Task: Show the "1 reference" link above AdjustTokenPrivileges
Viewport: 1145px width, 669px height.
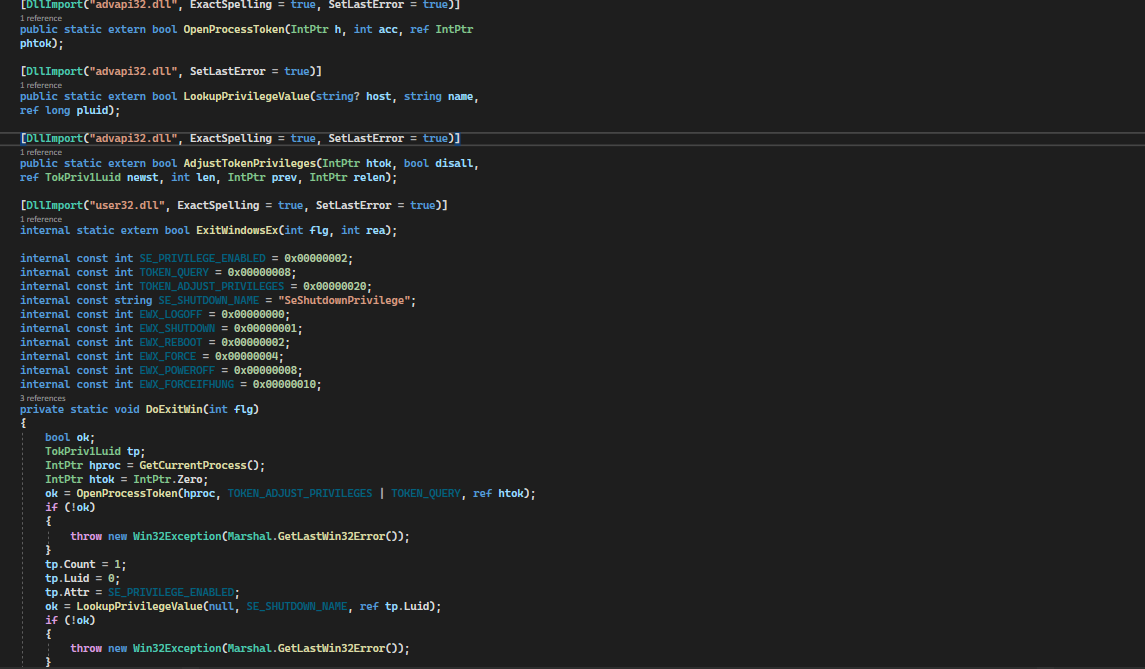Action: (x=40, y=152)
